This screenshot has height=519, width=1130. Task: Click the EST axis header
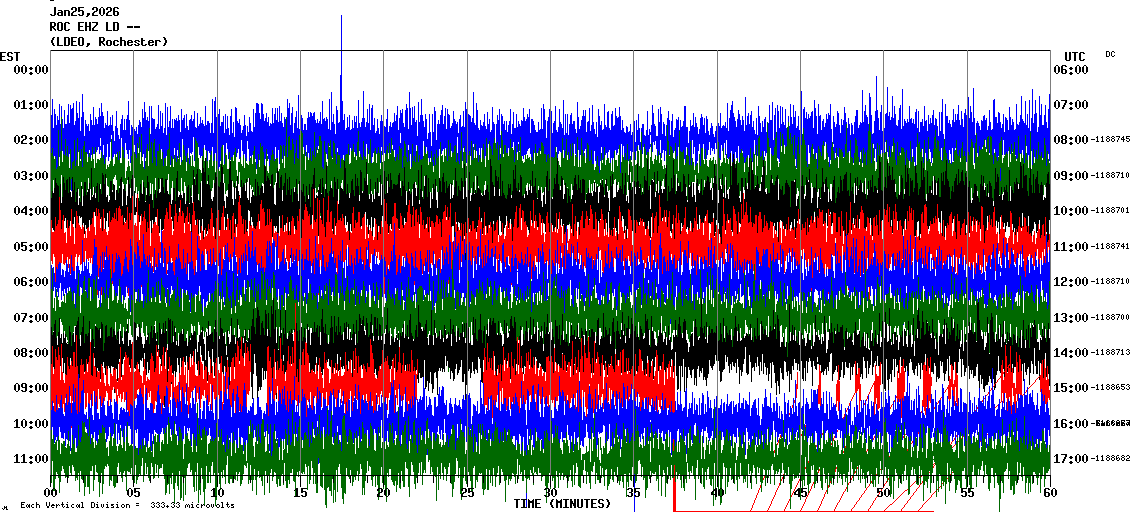click(x=10, y=56)
